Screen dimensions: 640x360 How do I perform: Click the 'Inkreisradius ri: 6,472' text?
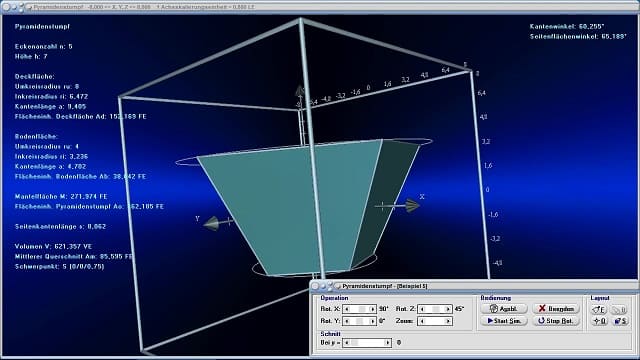(x=51, y=96)
